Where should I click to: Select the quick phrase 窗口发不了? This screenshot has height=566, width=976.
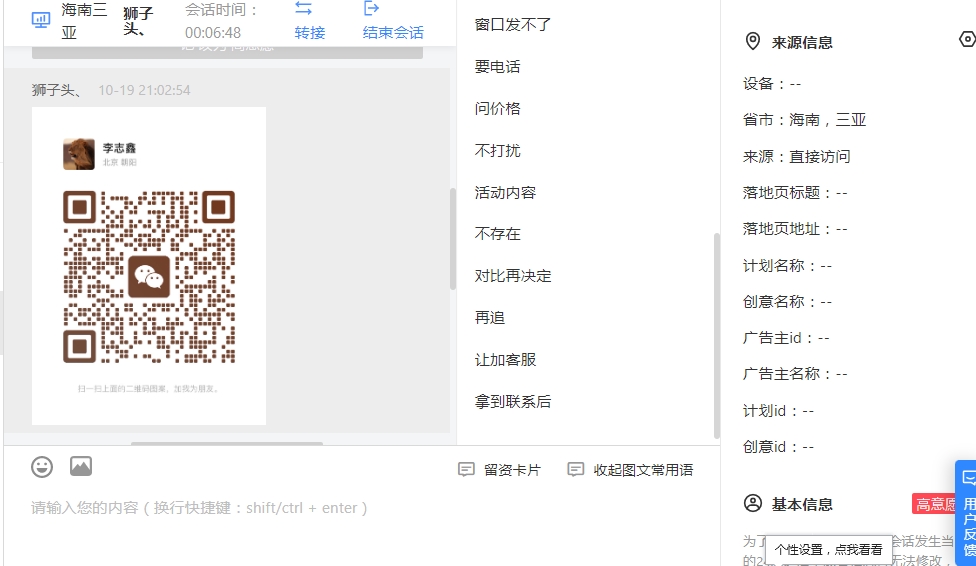click(x=512, y=24)
